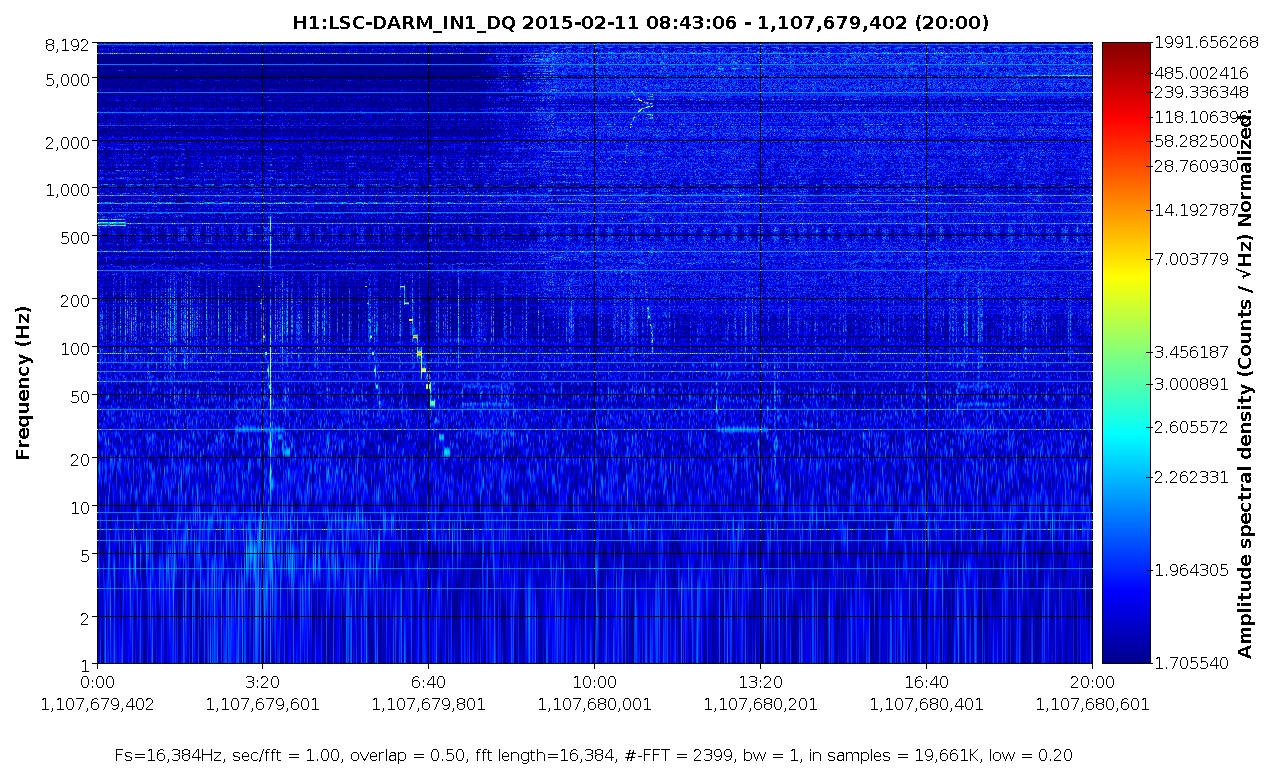Select colorbar value 2.262331

point(1191,478)
